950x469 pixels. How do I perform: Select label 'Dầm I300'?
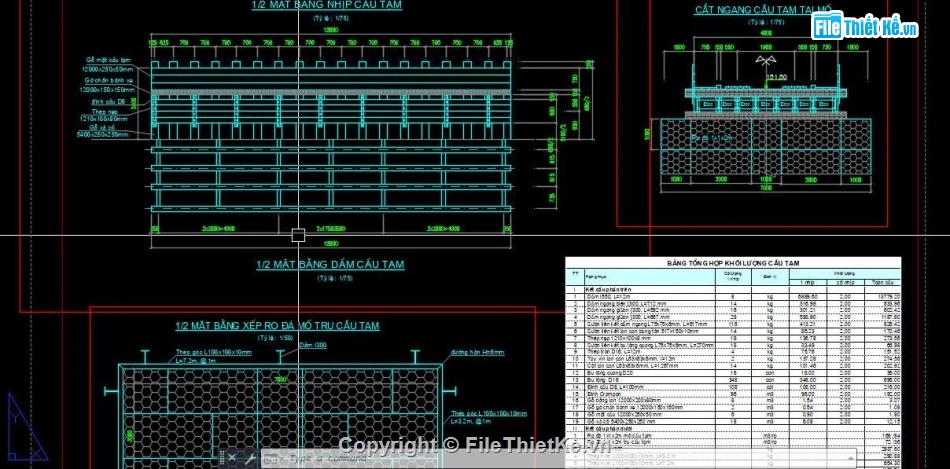(313, 345)
